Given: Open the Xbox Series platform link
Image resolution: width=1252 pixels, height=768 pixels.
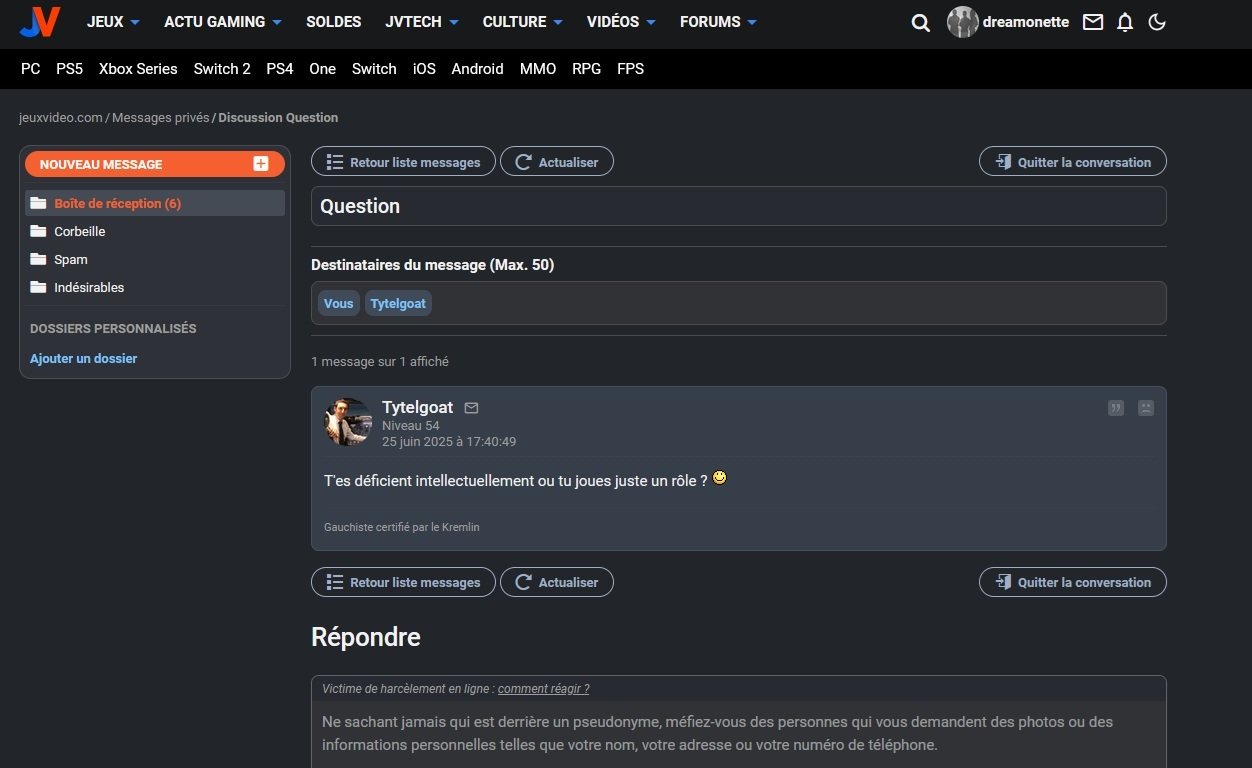Looking at the screenshot, I should pos(138,69).
